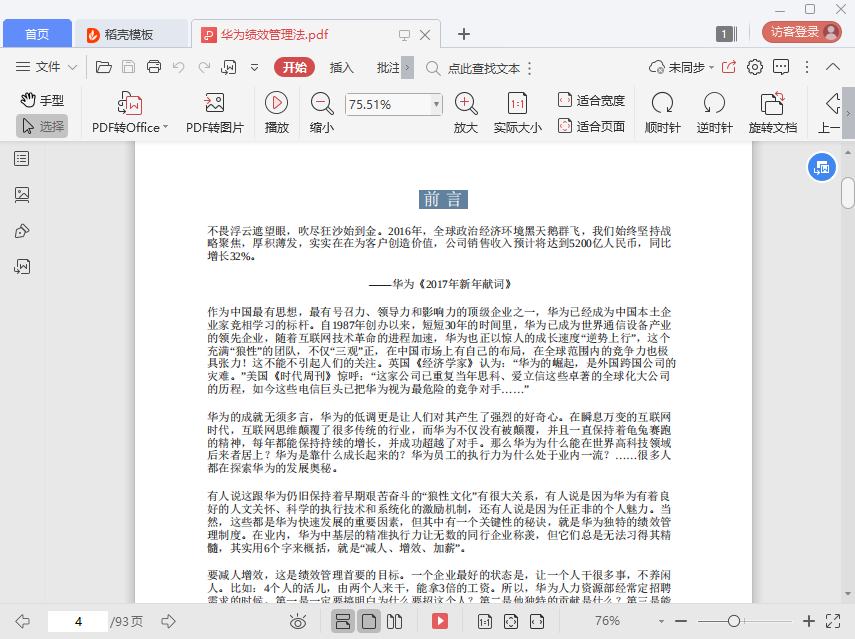Enable the 手型 hand tool
The image size is (855, 639).
coord(42,100)
